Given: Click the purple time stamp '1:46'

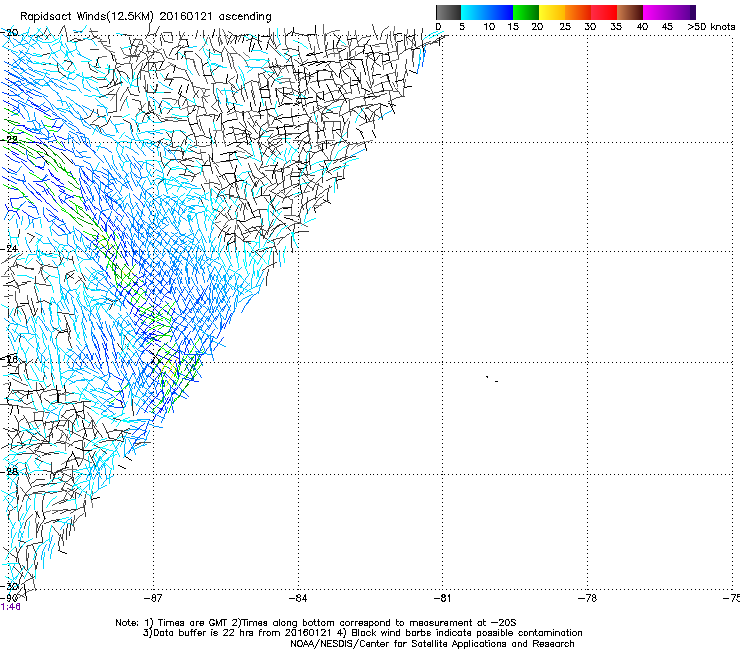Looking at the screenshot, I should click(10, 607).
